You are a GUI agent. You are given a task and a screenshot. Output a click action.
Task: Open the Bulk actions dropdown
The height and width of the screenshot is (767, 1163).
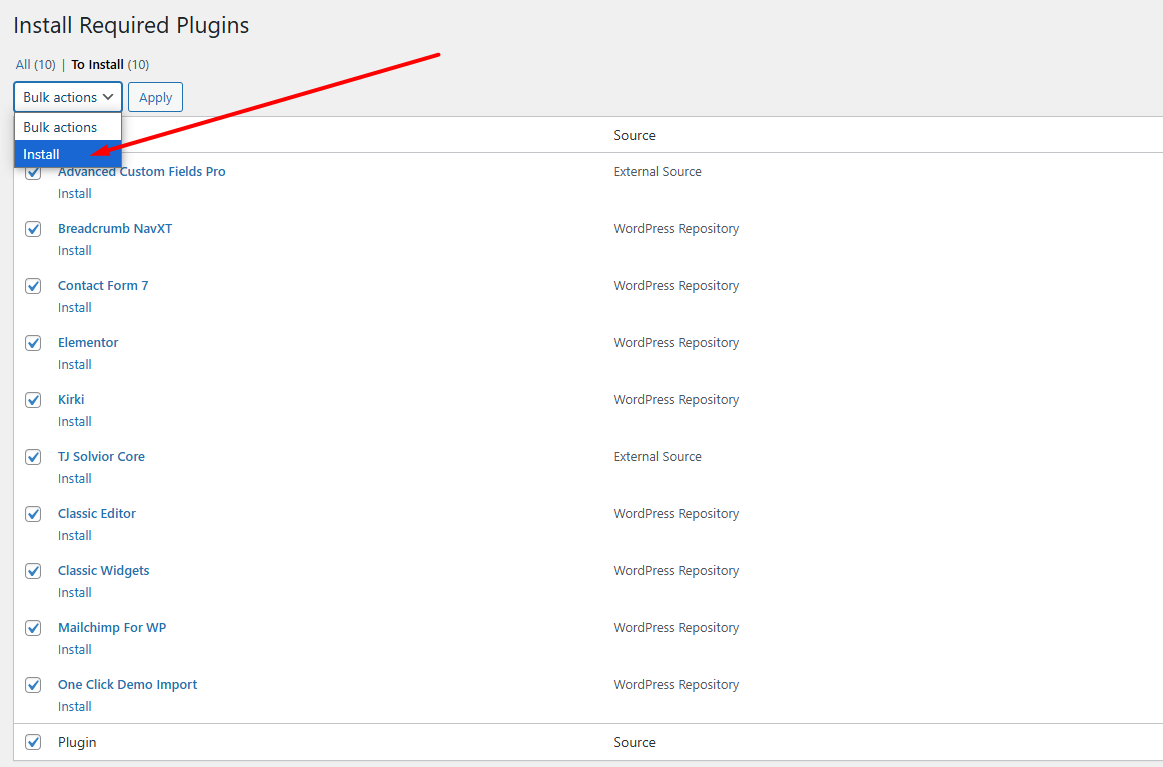(67, 97)
